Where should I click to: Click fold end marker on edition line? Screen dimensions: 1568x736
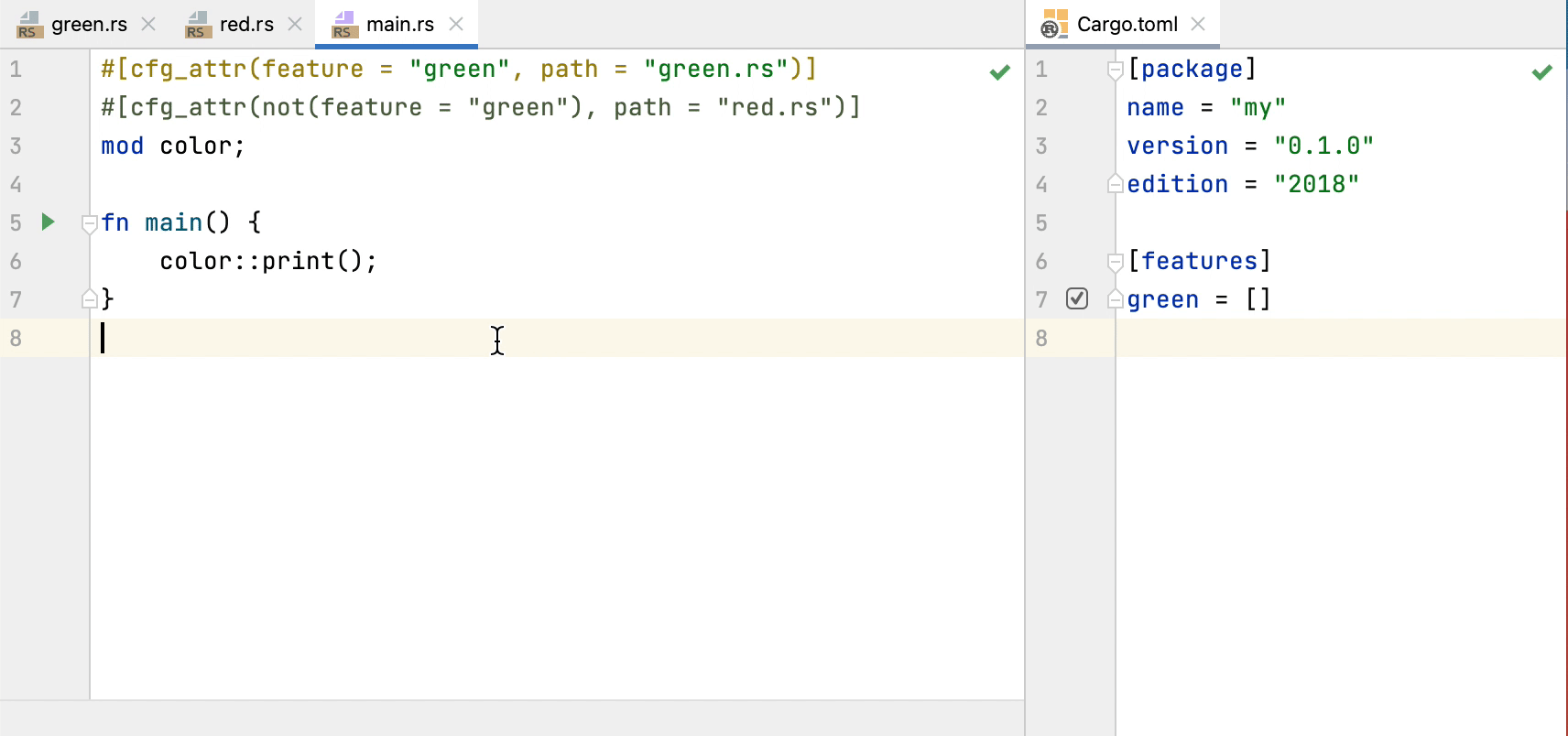pos(1115,183)
